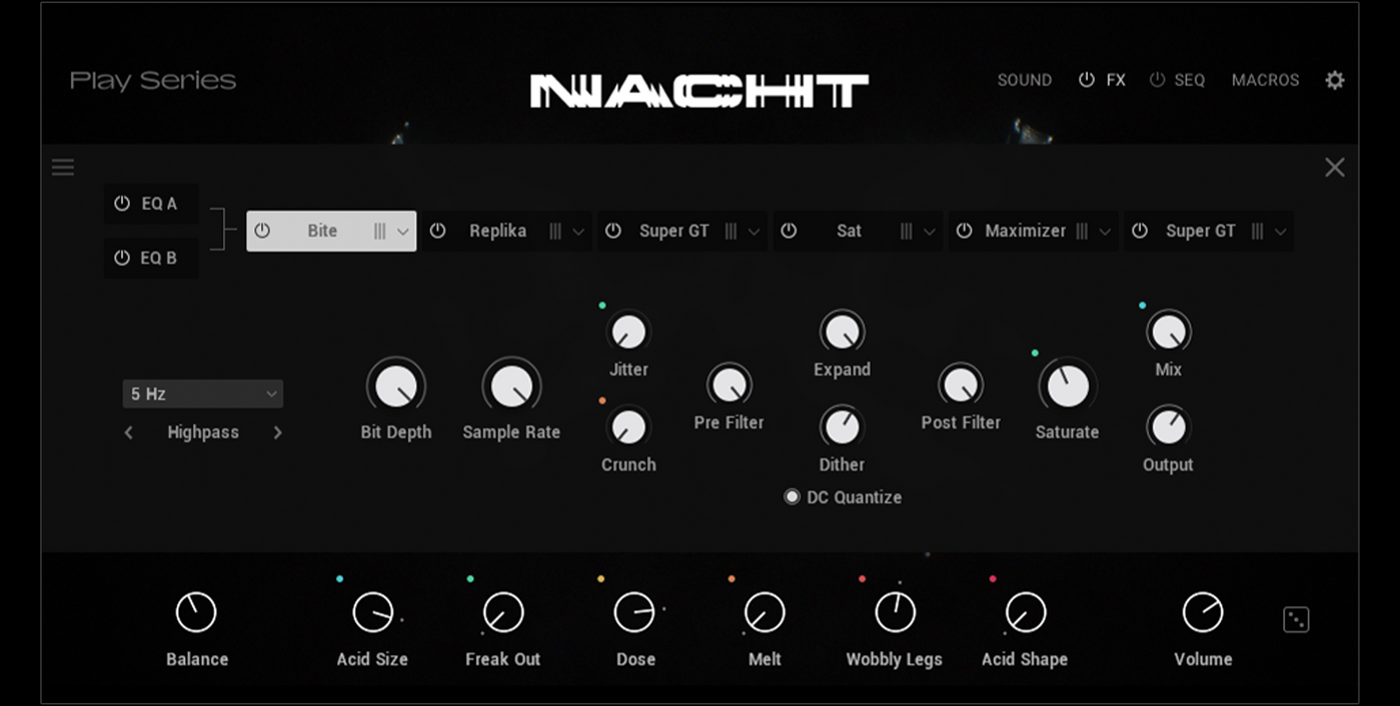Close the FX panel with the X
Viewport: 1400px width, 706px height.
pyautogui.click(x=1335, y=167)
